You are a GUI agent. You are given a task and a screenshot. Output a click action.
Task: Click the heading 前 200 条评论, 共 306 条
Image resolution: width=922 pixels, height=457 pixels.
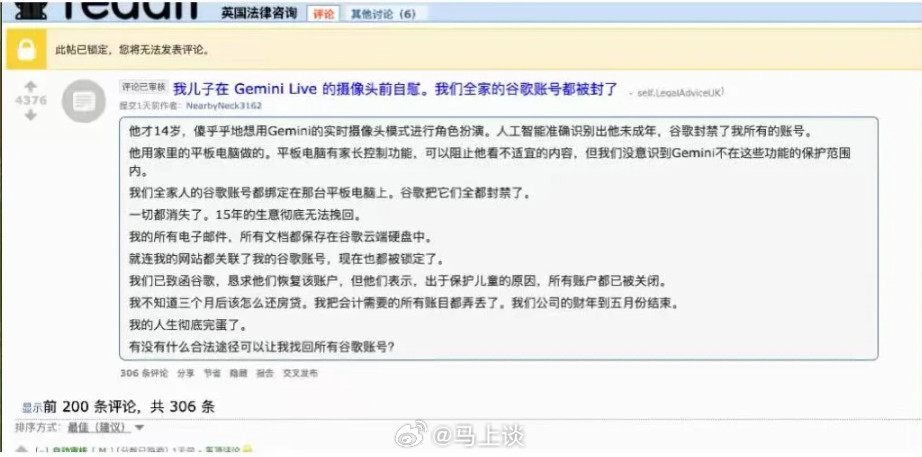pyautogui.click(x=129, y=407)
